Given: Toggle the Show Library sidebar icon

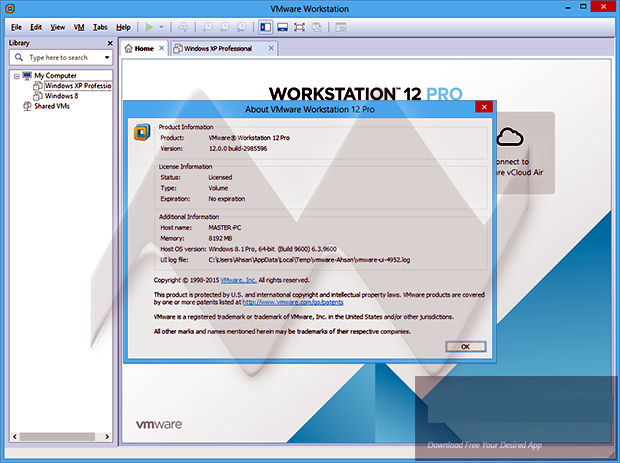Looking at the screenshot, I should tap(266, 27).
